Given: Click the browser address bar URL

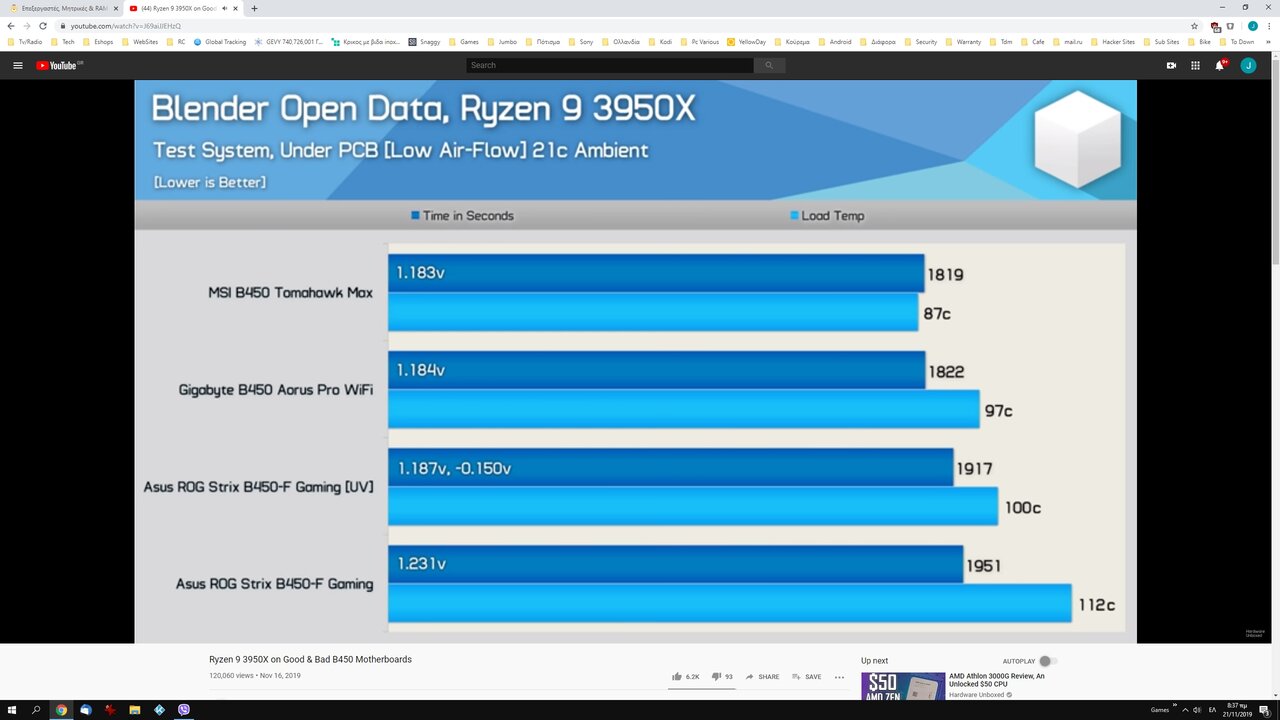Looking at the screenshot, I should 126,26.
